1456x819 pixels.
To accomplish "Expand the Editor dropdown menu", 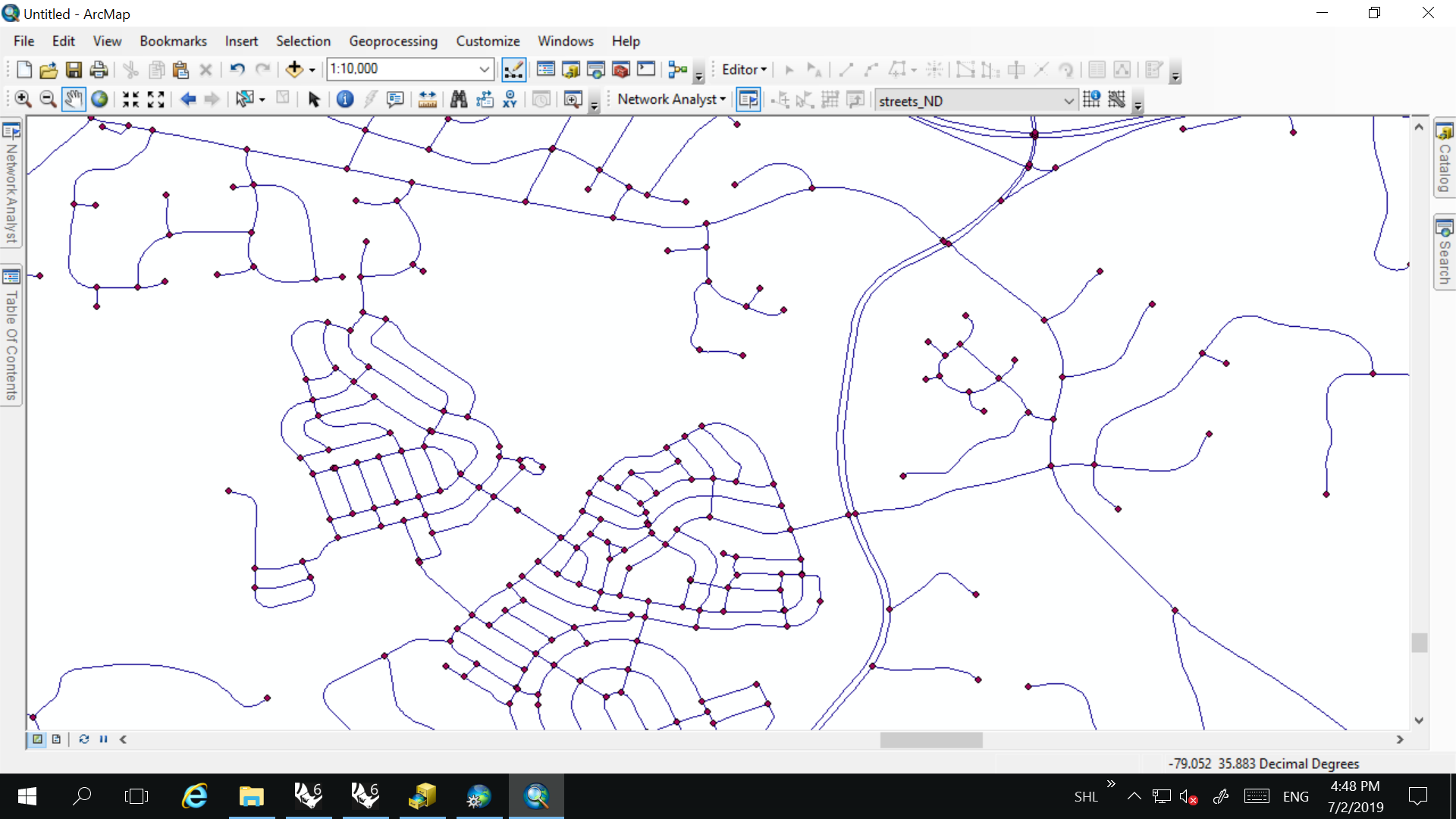I will (744, 70).
